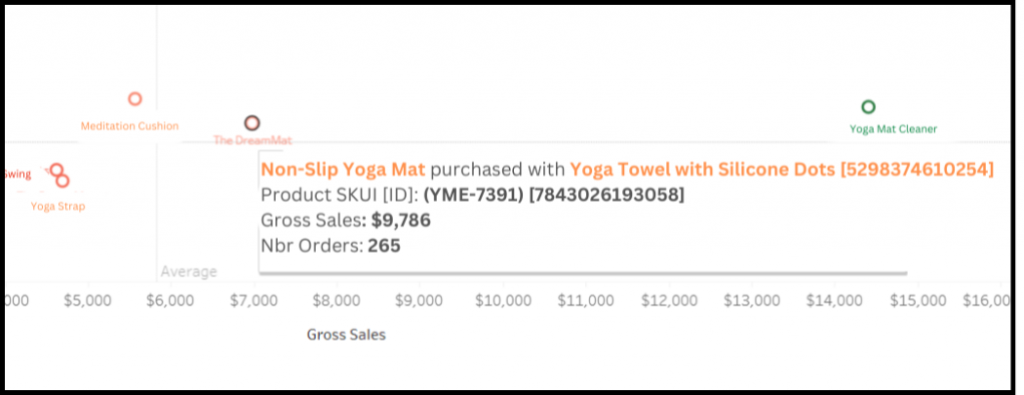Click the Meditation Cushion mark label
Image resolution: width=1024 pixels, height=395 pixels.
pos(129,126)
